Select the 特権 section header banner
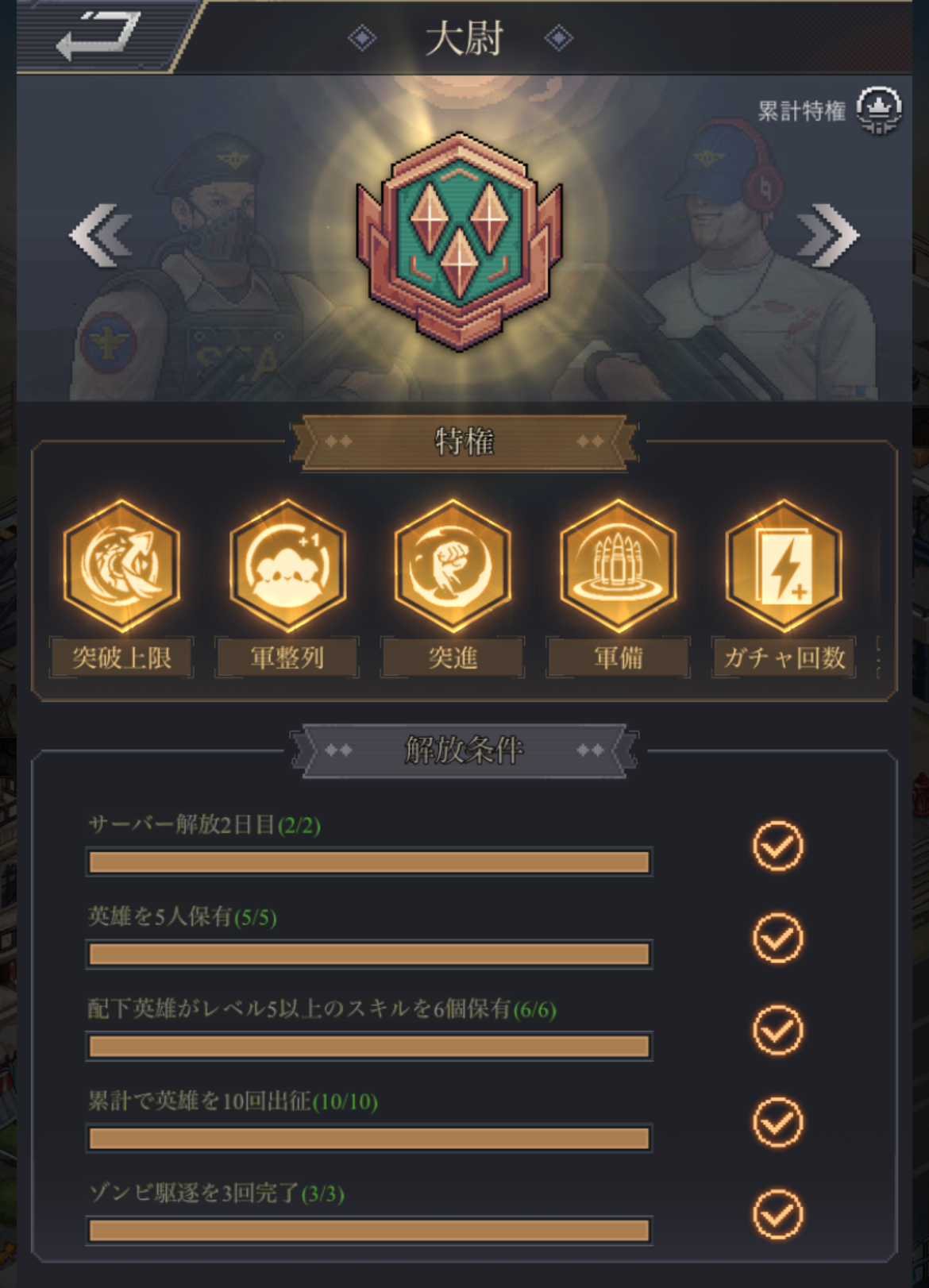 pyautogui.click(x=464, y=442)
